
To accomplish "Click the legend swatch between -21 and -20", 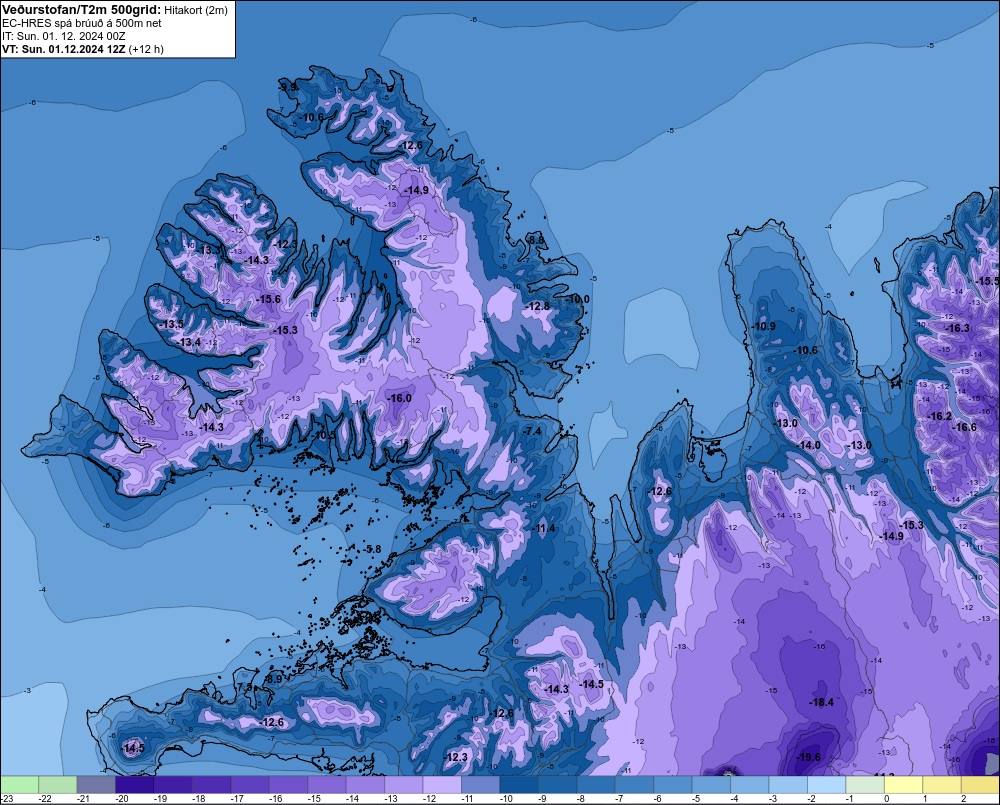I will coord(96,784).
